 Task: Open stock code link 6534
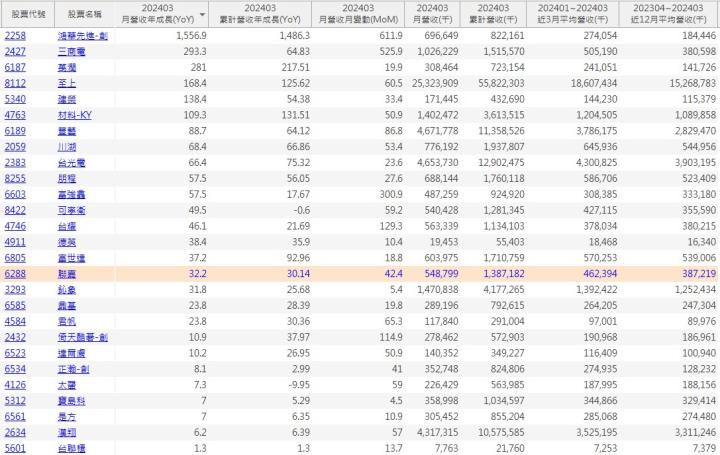click(x=15, y=369)
